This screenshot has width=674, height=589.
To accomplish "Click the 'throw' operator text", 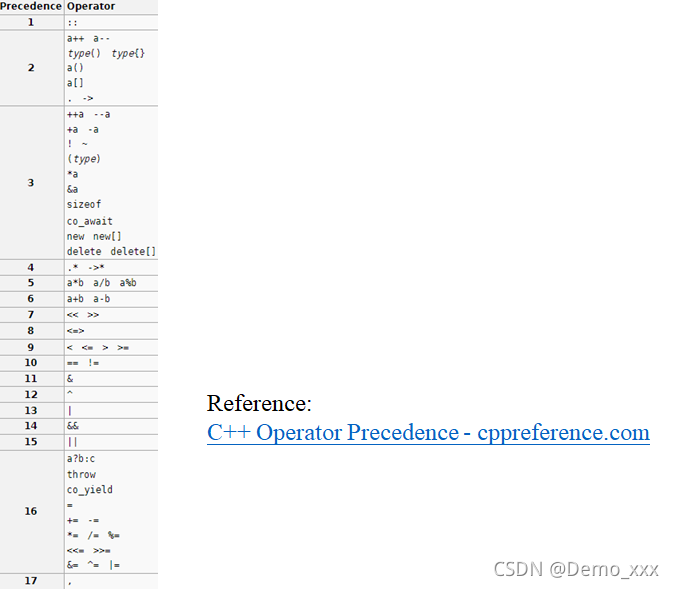I will 81,474.
